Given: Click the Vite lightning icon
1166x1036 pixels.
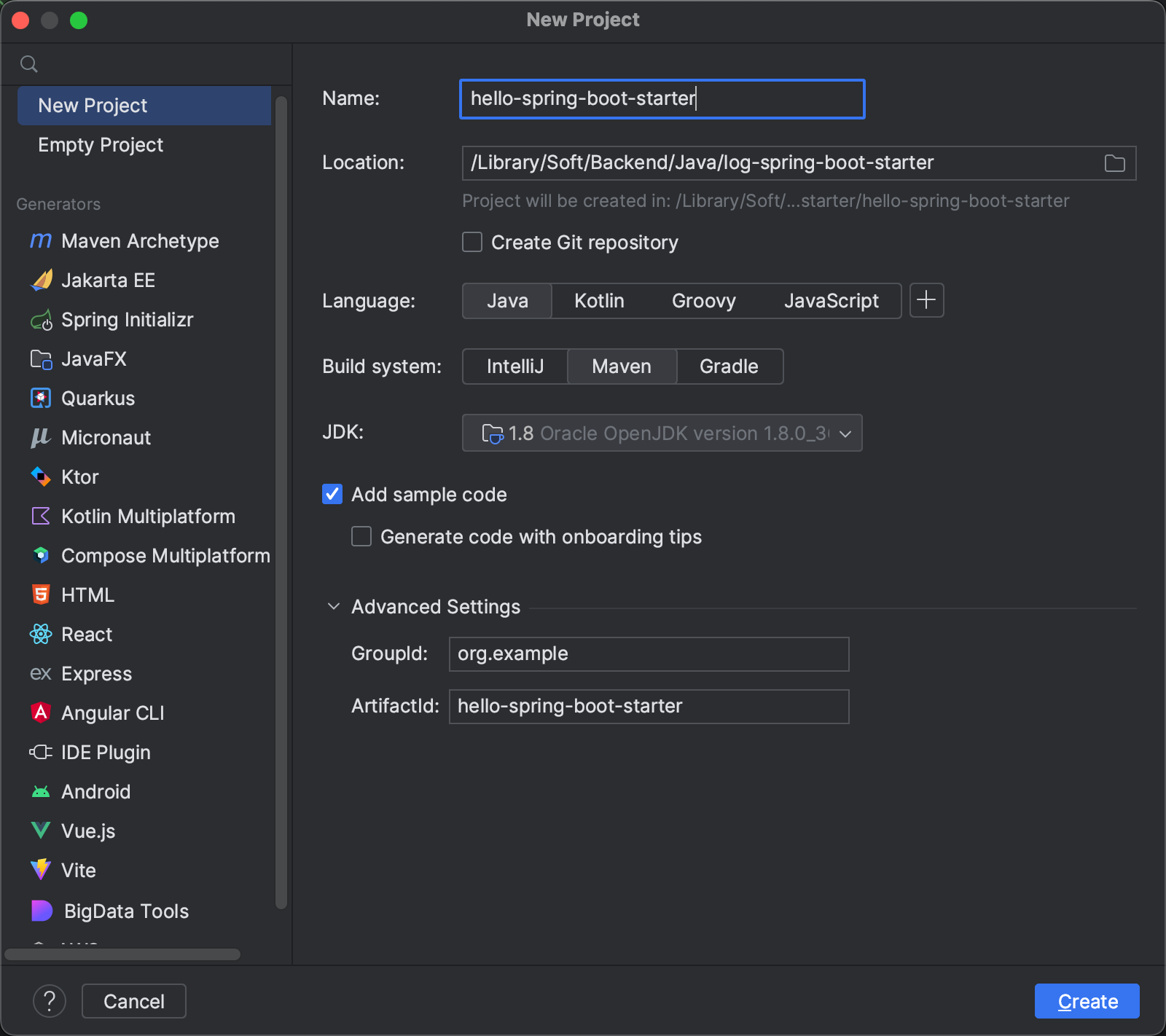Looking at the screenshot, I should coord(41,869).
